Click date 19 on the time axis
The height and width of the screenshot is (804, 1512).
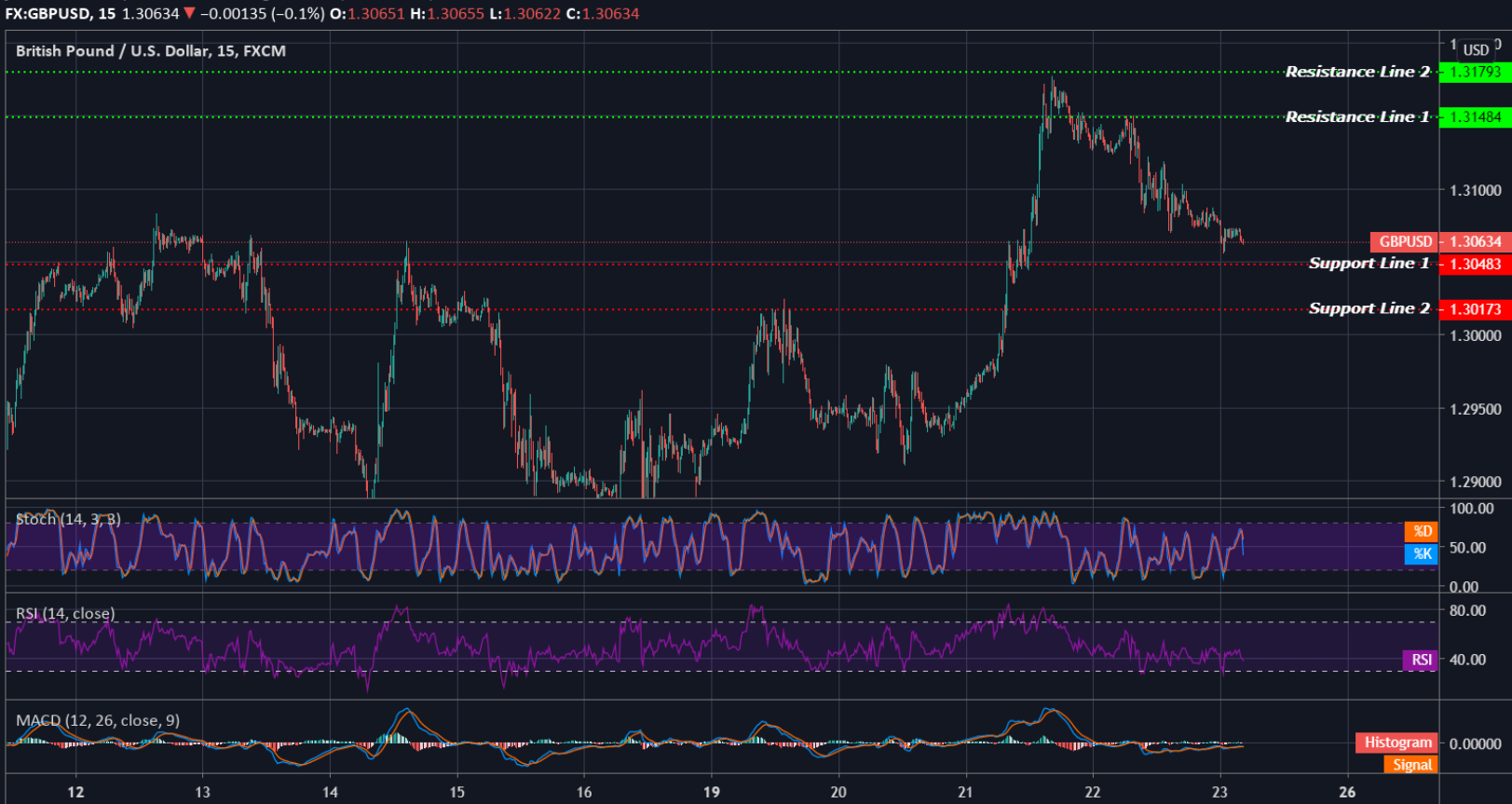click(711, 792)
